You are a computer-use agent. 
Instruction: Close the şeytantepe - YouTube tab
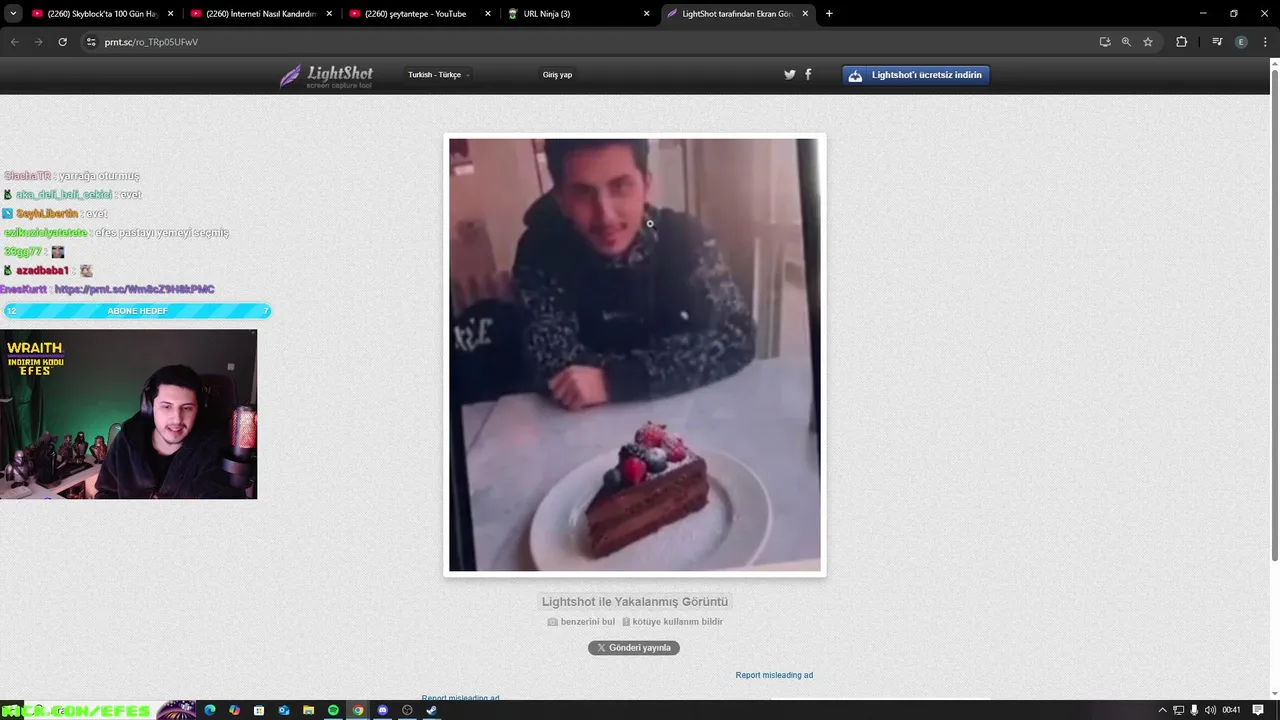[x=488, y=14]
